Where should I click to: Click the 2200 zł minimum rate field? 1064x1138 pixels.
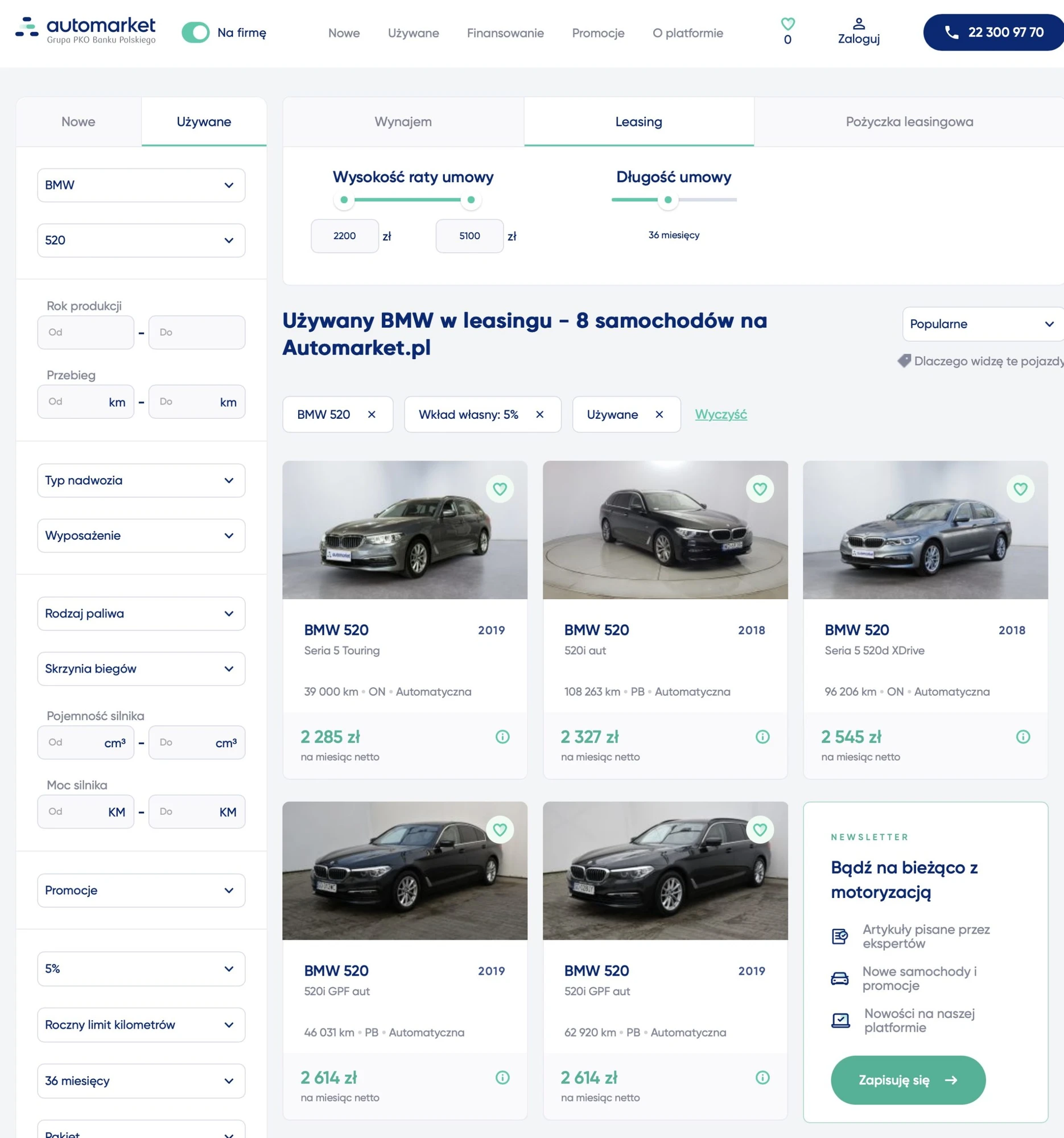tap(345, 236)
